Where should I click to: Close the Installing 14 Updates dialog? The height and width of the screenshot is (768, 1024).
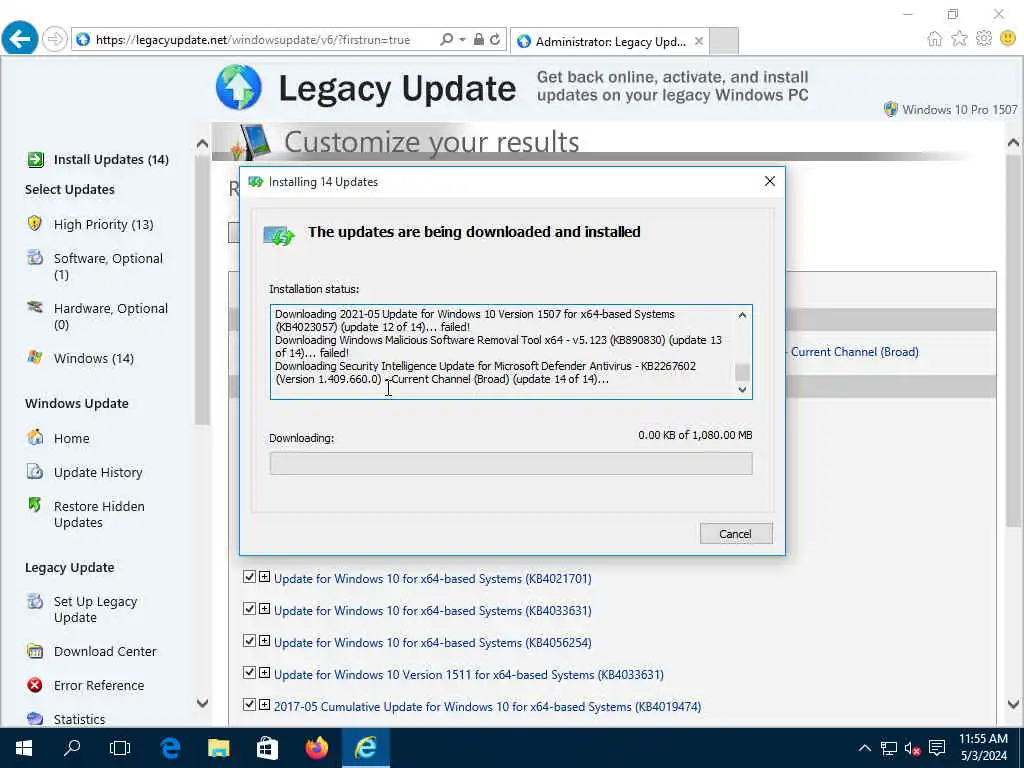(770, 181)
